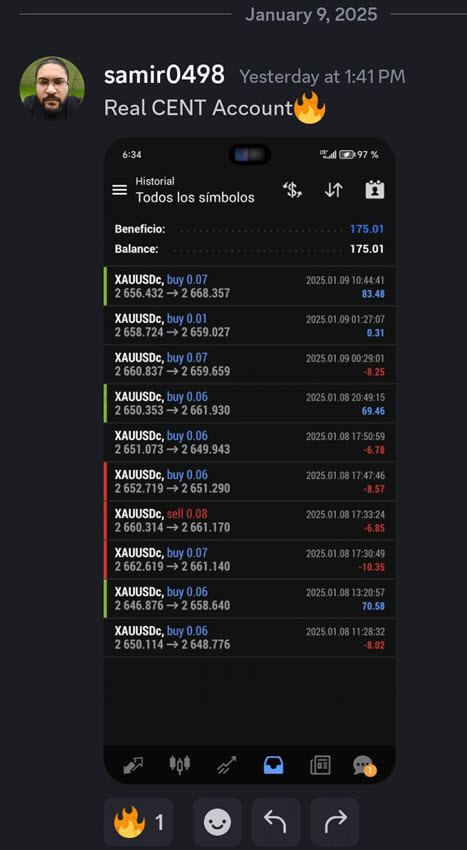Open the calendar date range icon
This screenshot has height=850, width=467.
click(374, 190)
